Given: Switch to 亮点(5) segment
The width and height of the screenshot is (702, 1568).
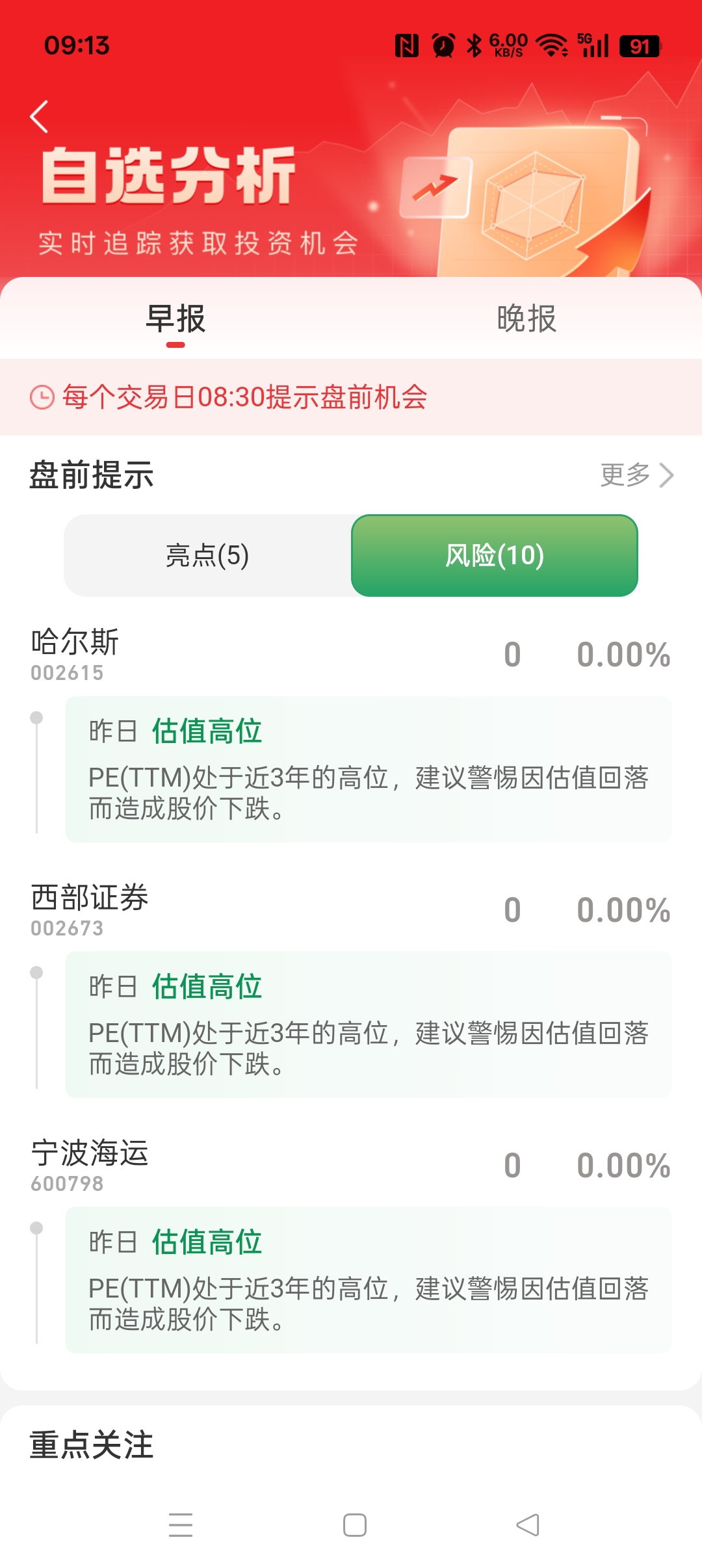Looking at the screenshot, I should point(207,555).
